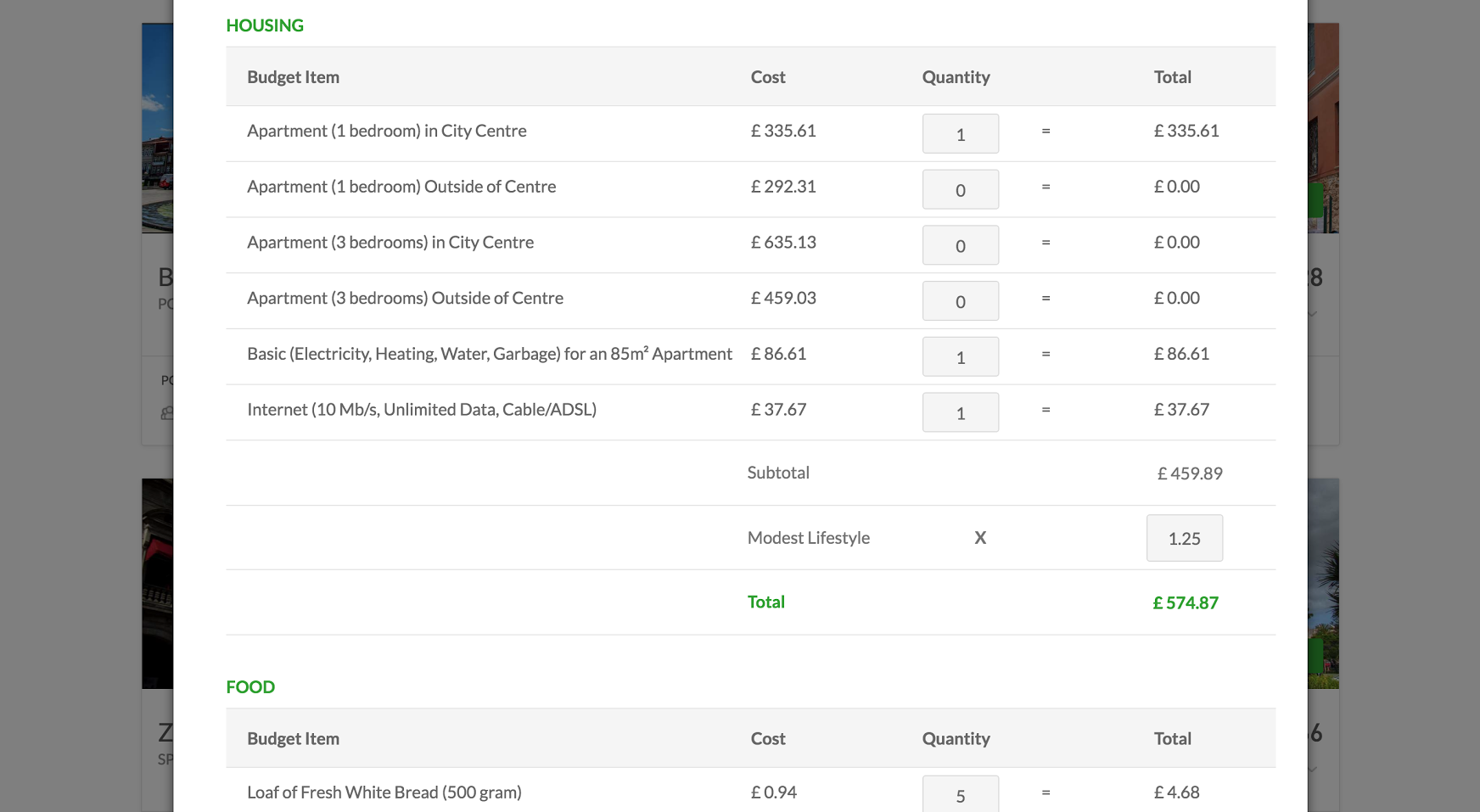This screenshot has width=1480, height=812.
Task: Click Internet quantity input
Action: coord(960,413)
